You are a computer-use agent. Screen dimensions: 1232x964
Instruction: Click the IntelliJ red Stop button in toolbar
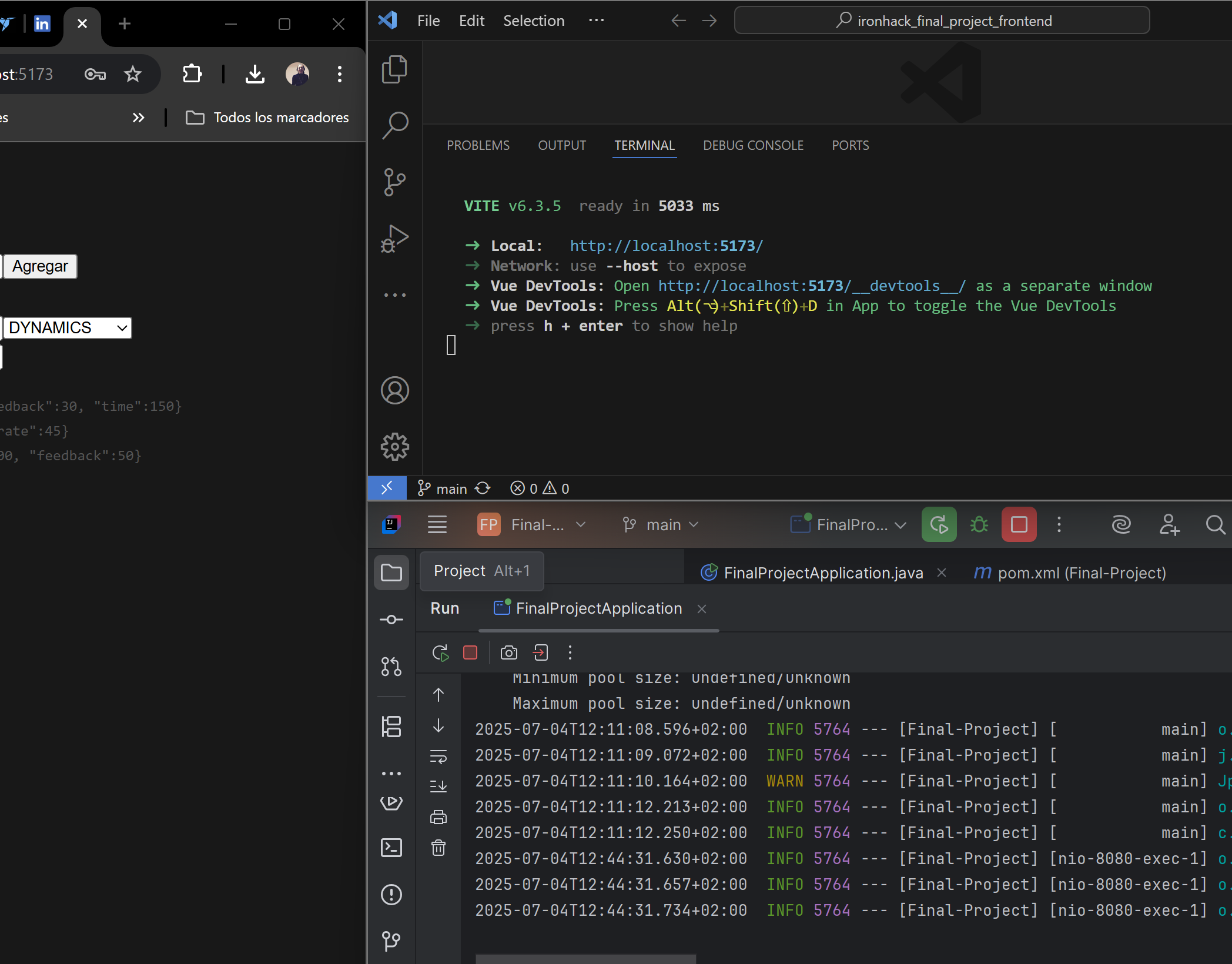1019,524
